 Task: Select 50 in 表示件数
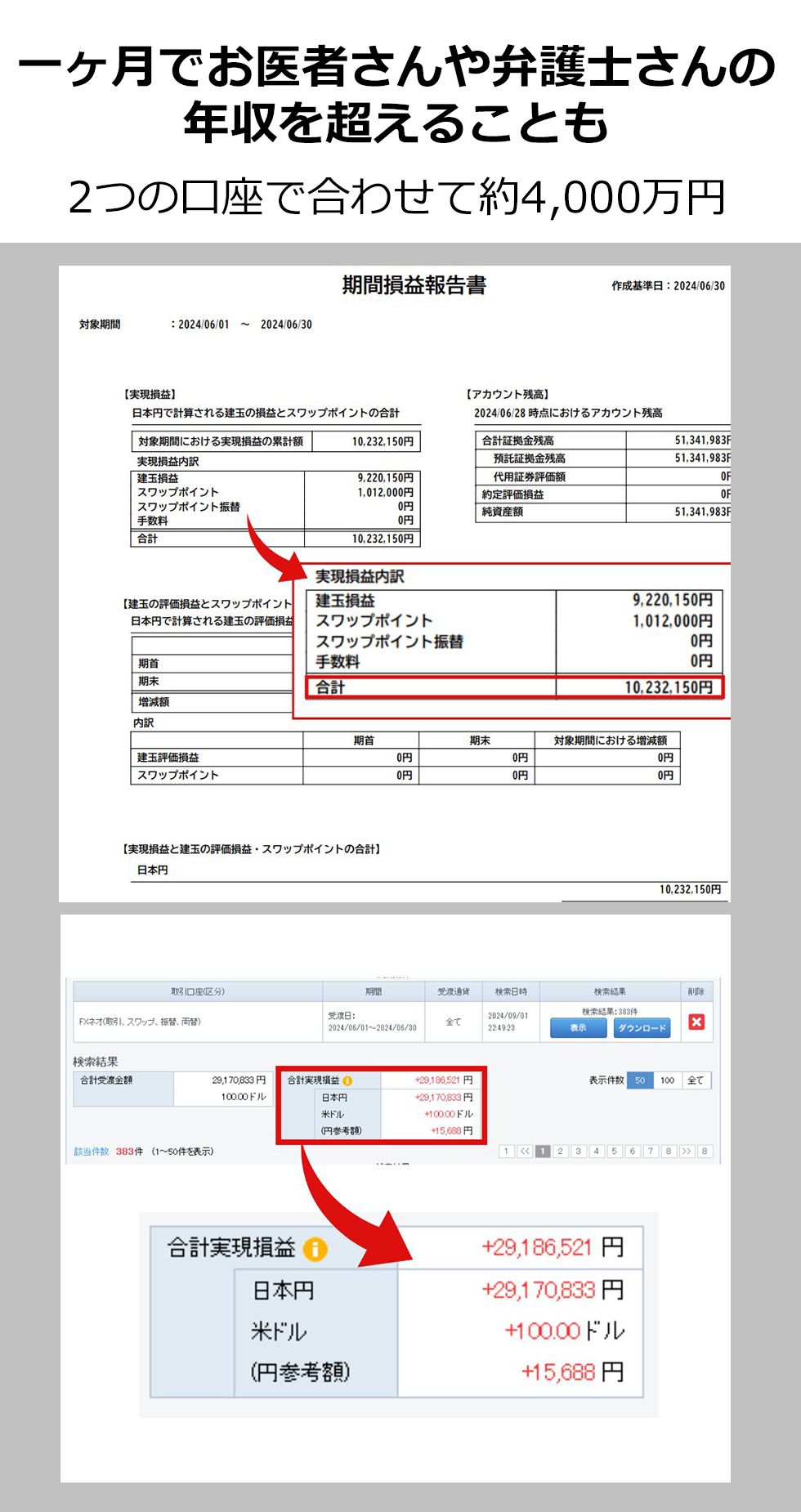coord(640,1080)
